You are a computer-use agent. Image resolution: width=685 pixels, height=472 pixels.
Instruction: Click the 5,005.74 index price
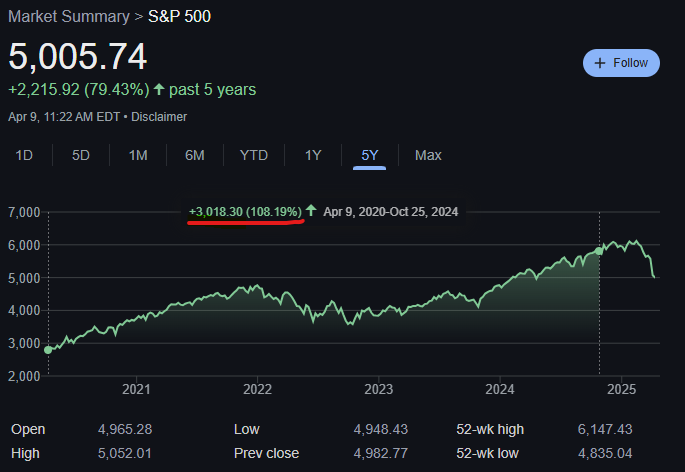(78, 56)
